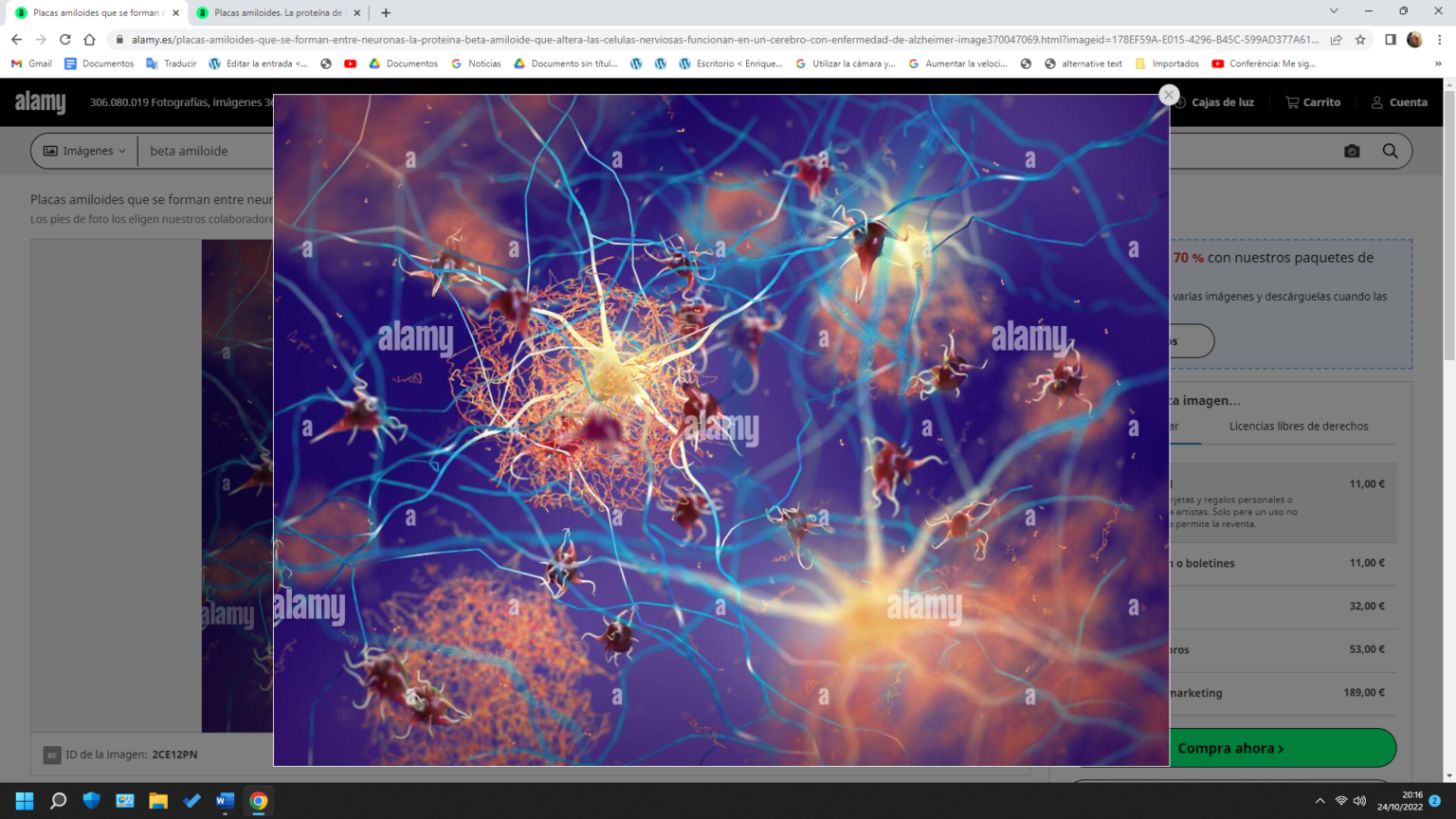Viewport: 1456px width, 819px height.
Task: Open Aumentar la veloci... bookmark
Action: pyautogui.click(x=957, y=64)
